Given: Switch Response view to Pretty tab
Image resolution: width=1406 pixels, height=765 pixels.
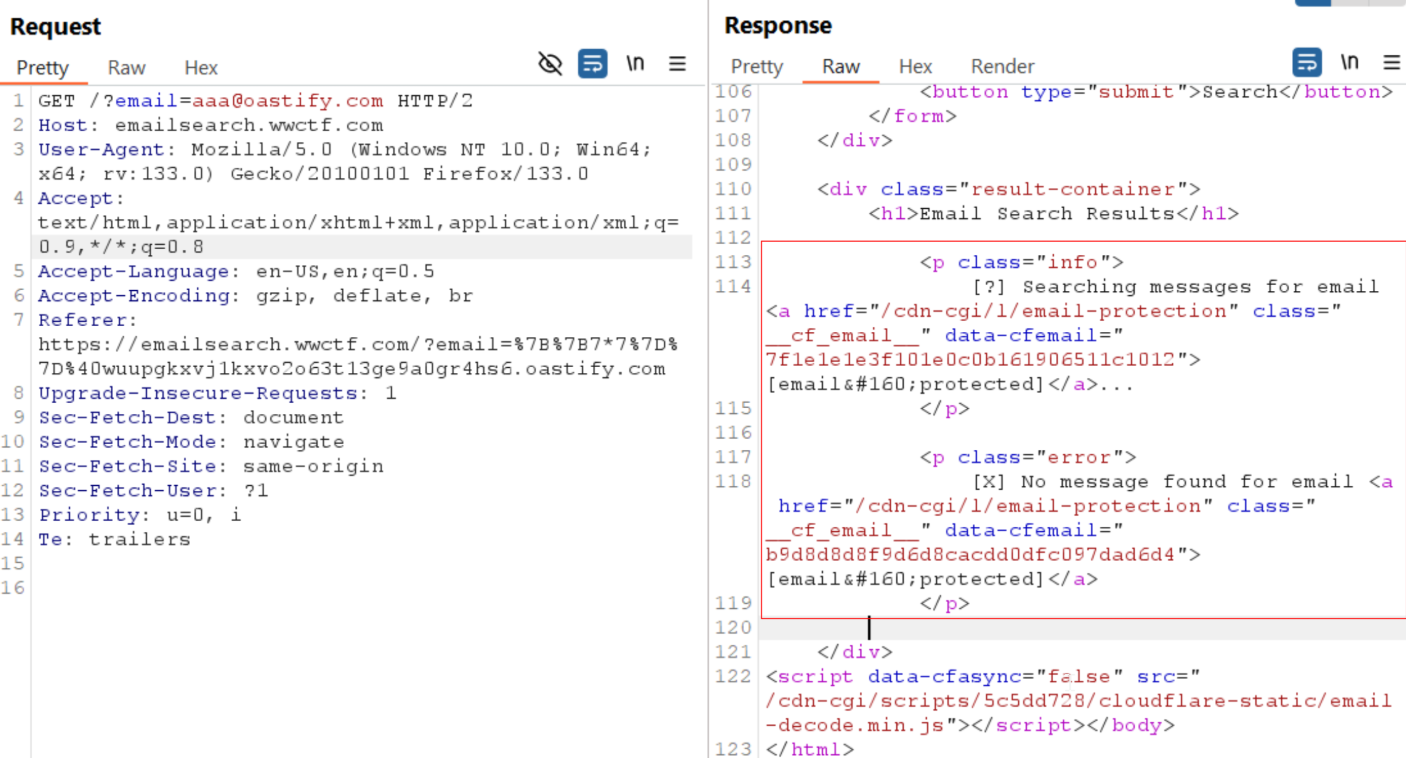Looking at the screenshot, I should 756,67.
